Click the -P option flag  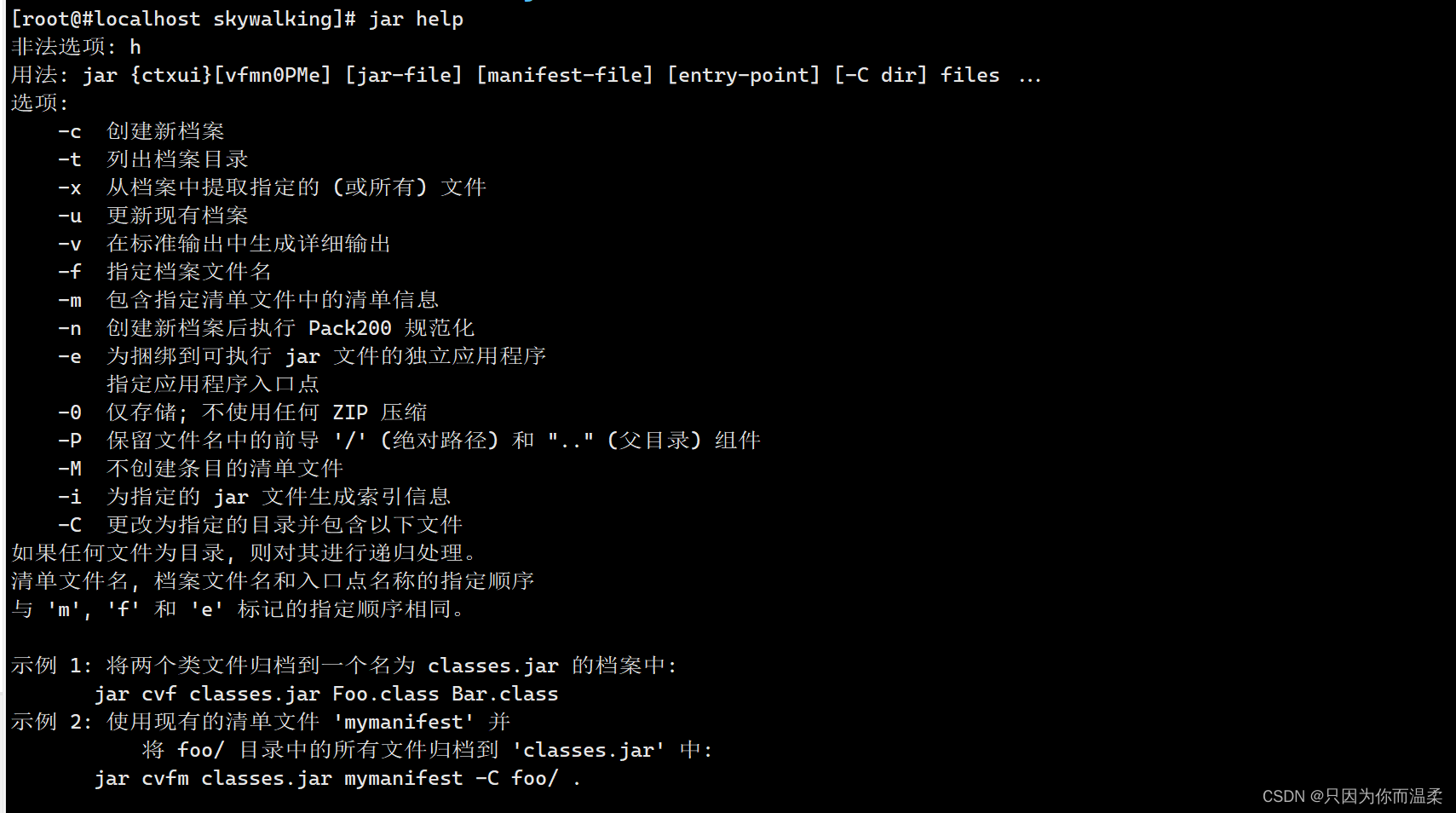[70, 441]
